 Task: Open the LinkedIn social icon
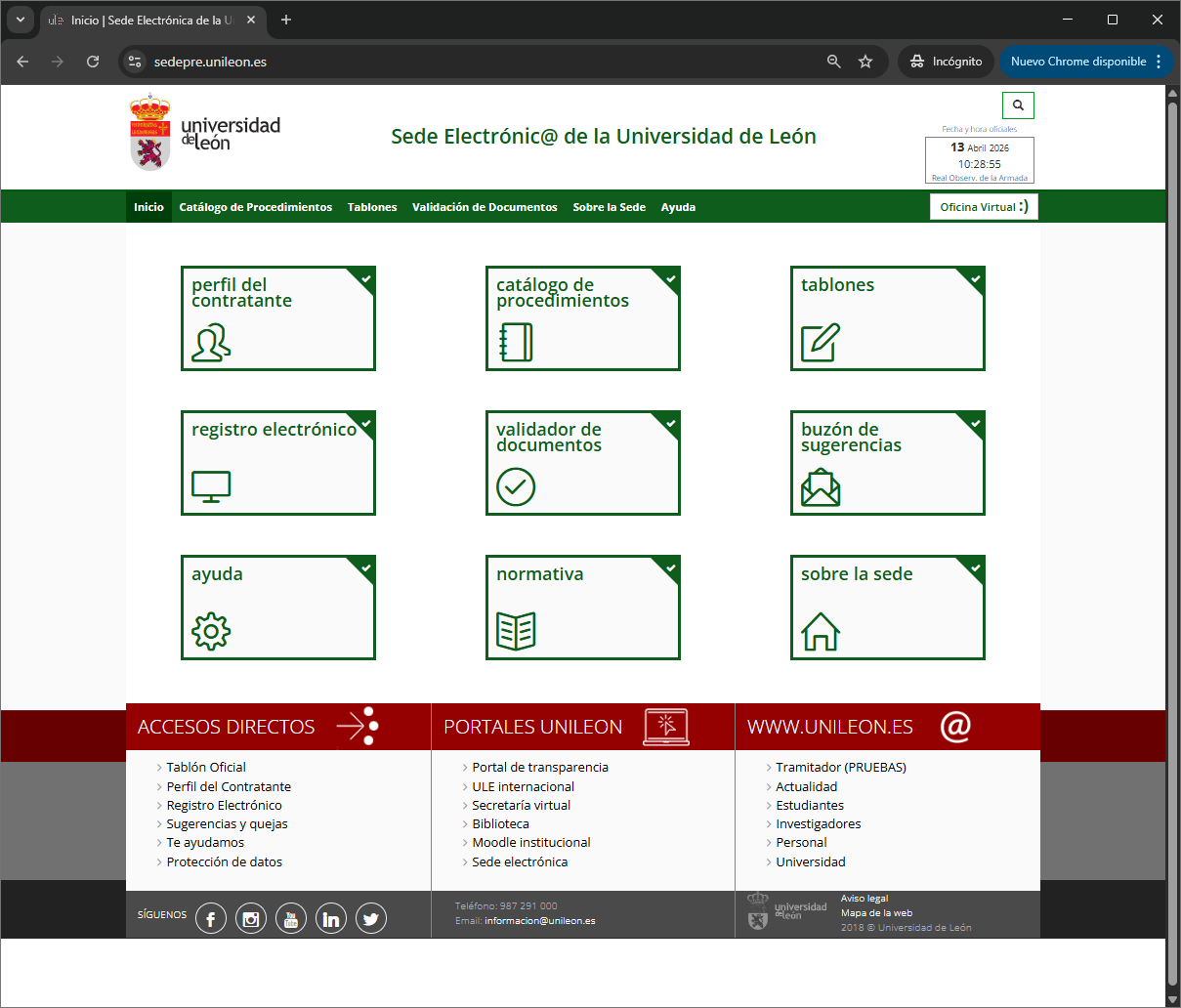tap(331, 918)
